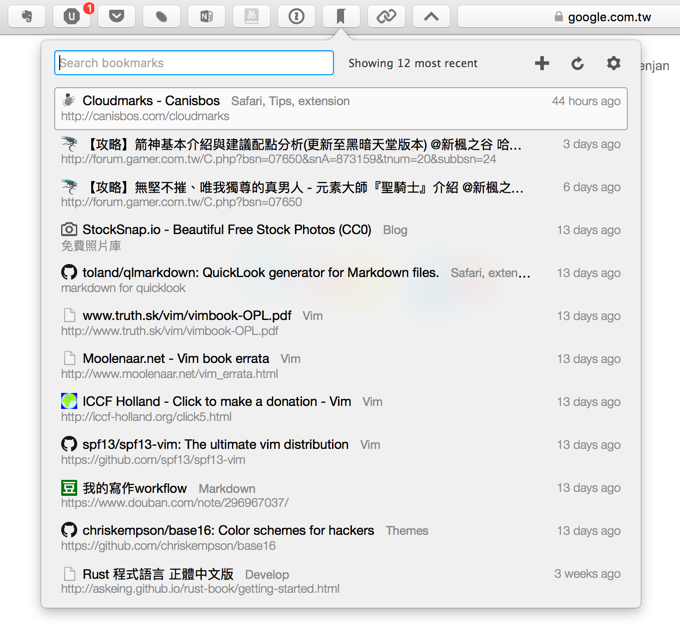Viewport: 680px width, 630px height.
Task: Focus the Search bookmarks field
Action: tap(194, 63)
